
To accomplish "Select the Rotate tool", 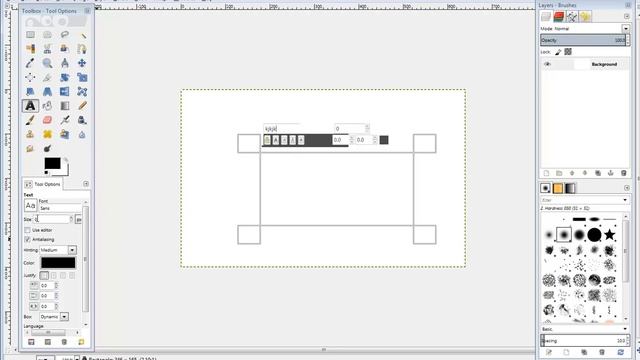I will (x=64, y=78).
